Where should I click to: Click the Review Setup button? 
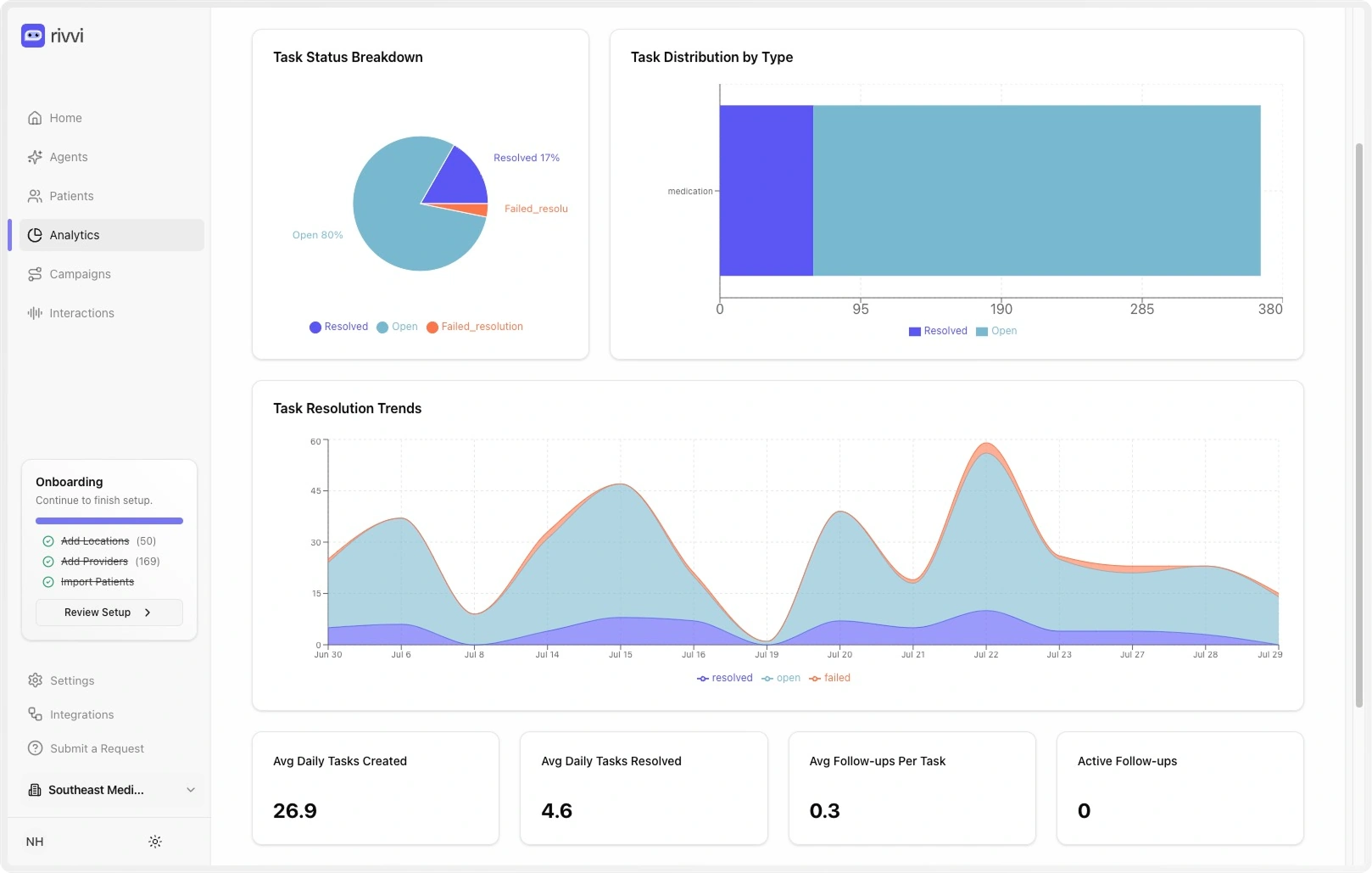tap(109, 612)
